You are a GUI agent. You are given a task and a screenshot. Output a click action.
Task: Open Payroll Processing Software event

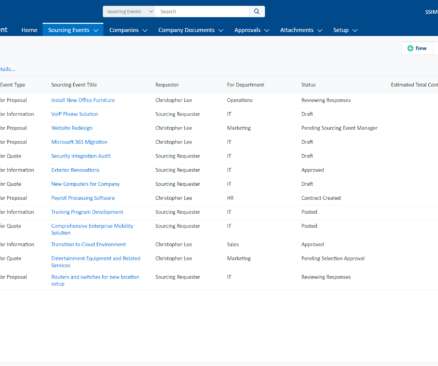(83, 198)
